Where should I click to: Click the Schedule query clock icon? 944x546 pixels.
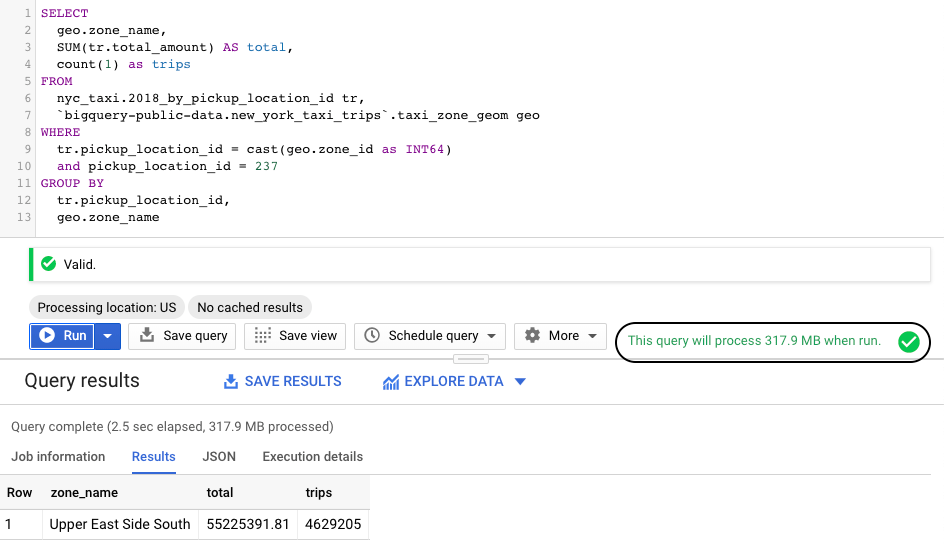tap(372, 335)
